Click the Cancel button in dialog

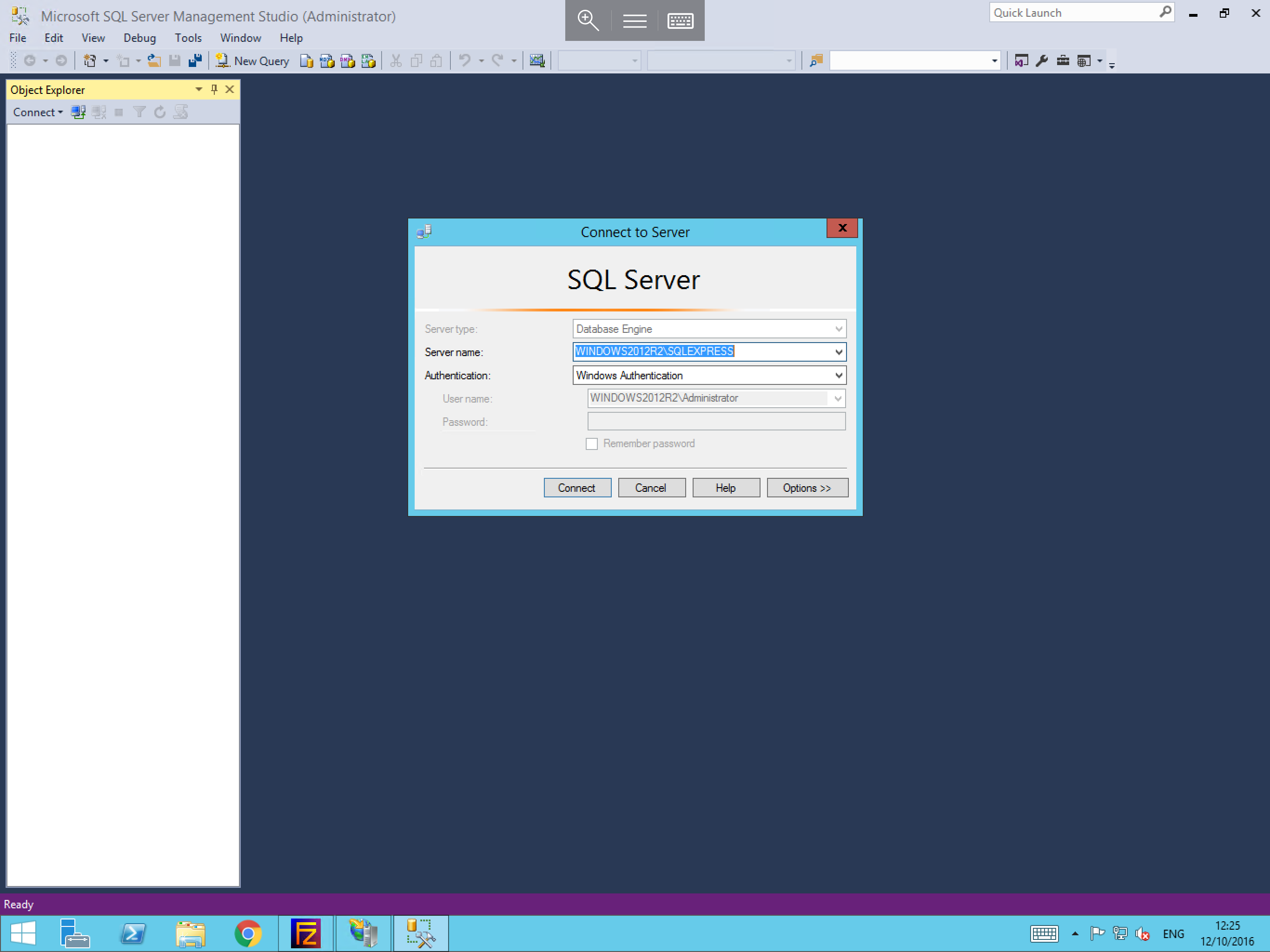pyautogui.click(x=651, y=488)
